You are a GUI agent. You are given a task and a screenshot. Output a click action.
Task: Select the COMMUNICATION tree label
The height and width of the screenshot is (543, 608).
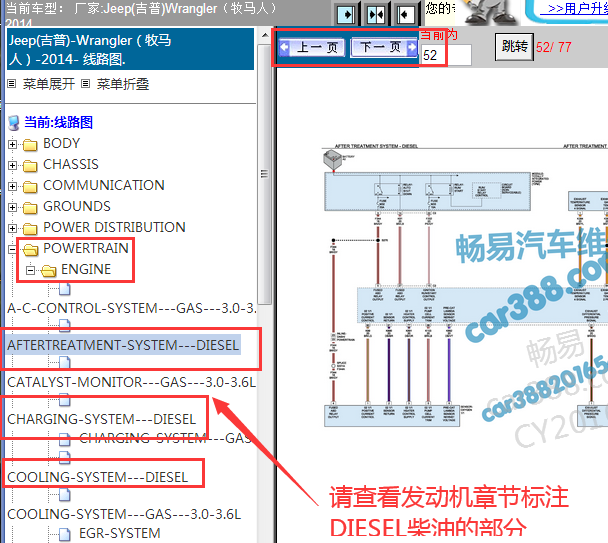[104, 185]
